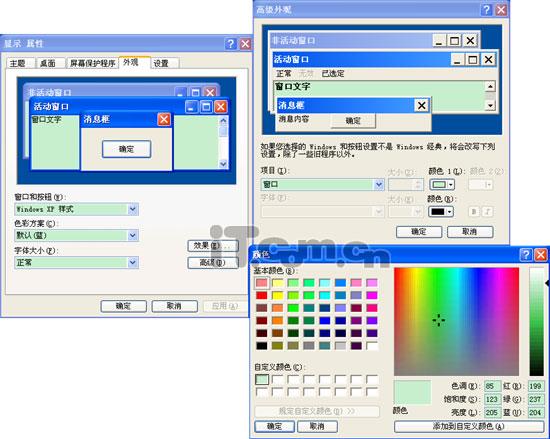Expand the 项目 item dropdown showing 窗口

pyautogui.click(x=322, y=184)
